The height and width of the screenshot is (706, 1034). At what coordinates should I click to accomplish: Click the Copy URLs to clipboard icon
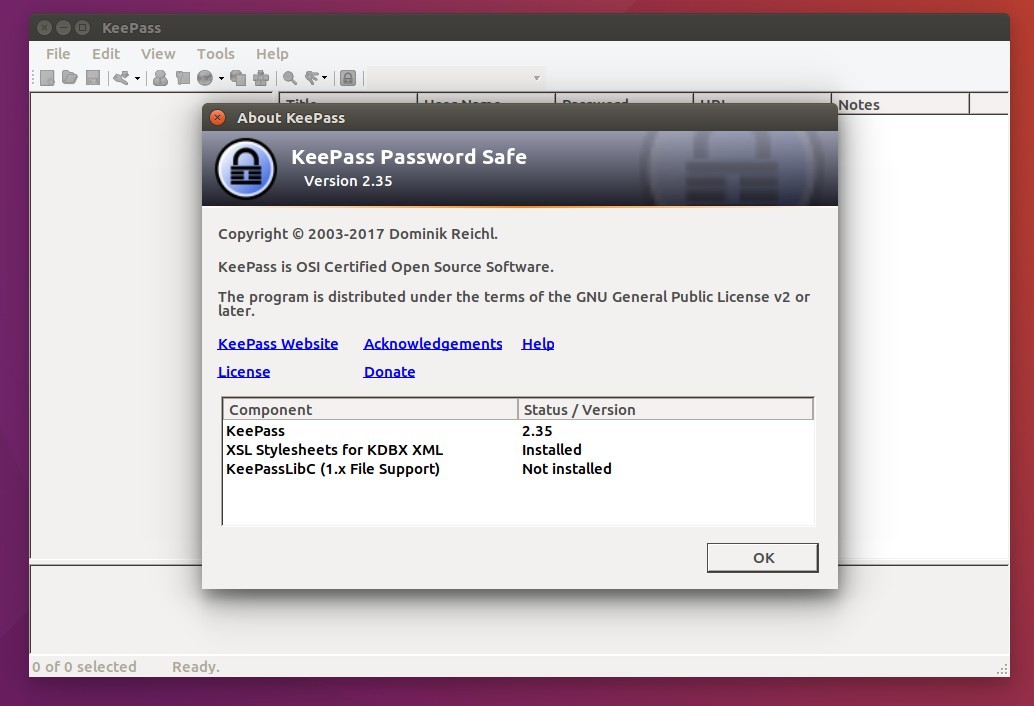tap(238, 78)
